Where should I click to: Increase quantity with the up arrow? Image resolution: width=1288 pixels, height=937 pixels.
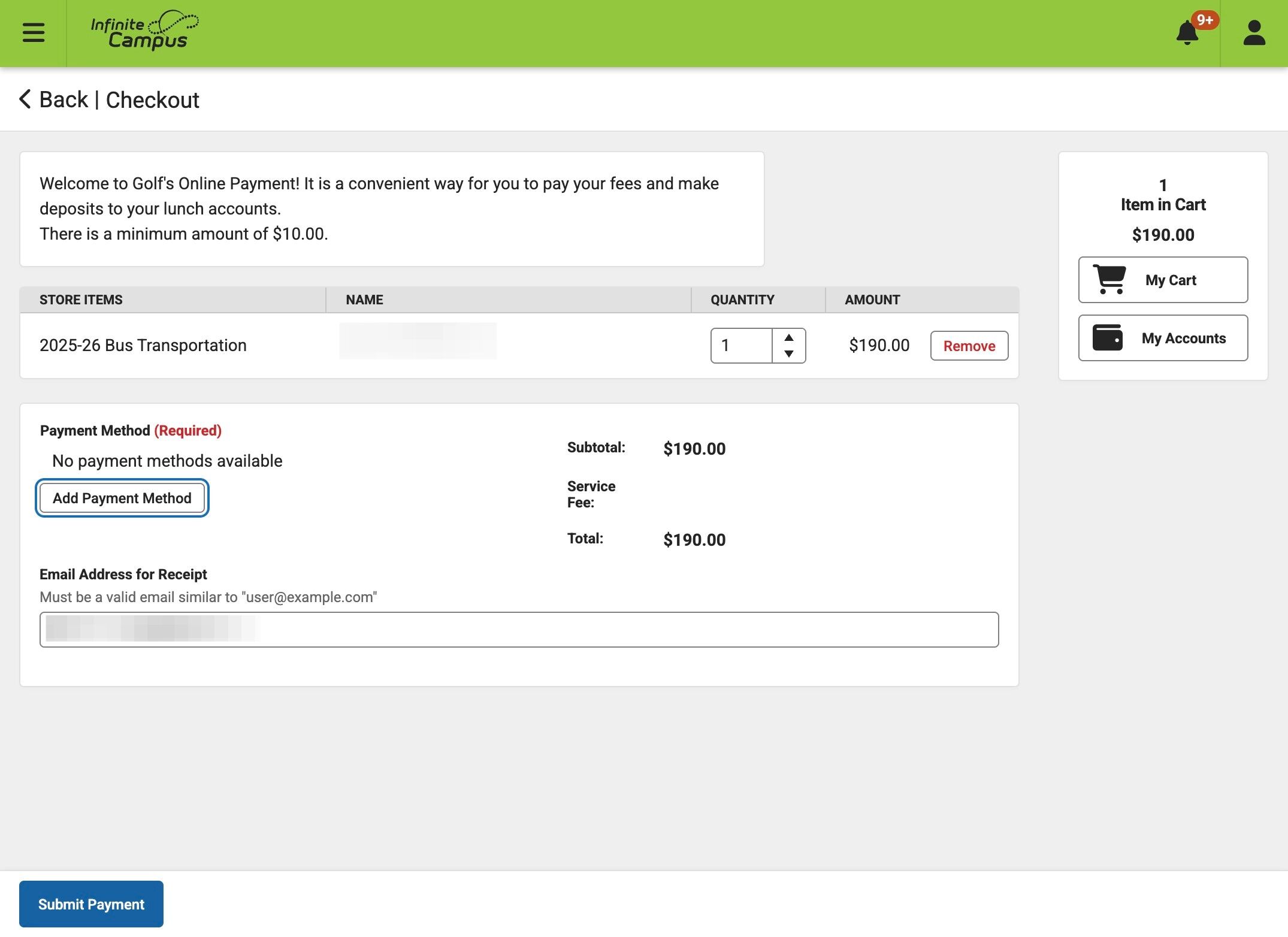tap(789, 337)
